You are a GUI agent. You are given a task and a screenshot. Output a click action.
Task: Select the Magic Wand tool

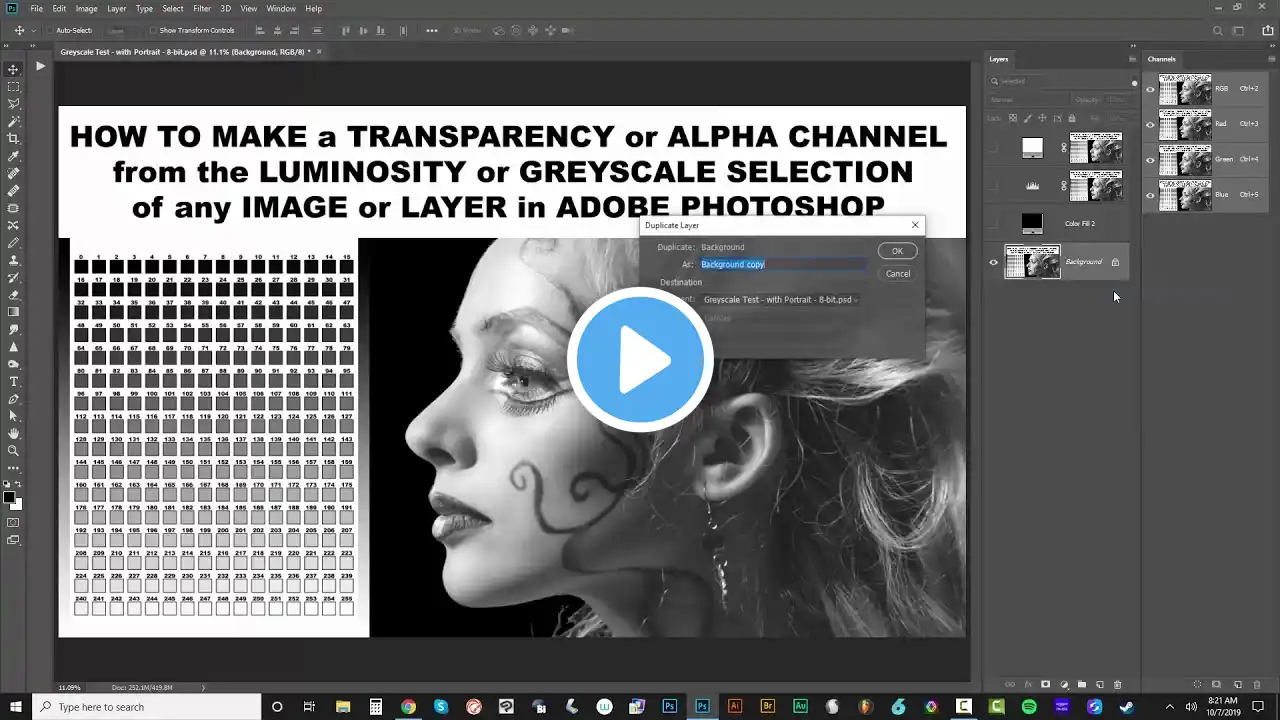(x=14, y=121)
